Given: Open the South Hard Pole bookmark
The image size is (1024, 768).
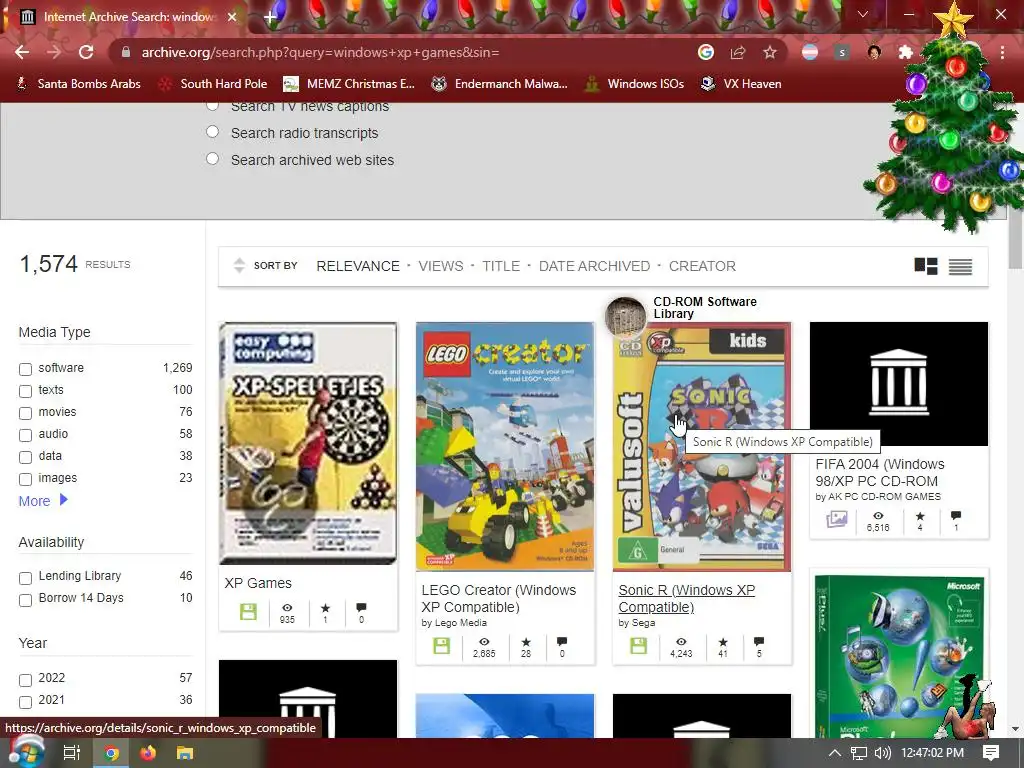Looking at the screenshot, I should (x=214, y=84).
